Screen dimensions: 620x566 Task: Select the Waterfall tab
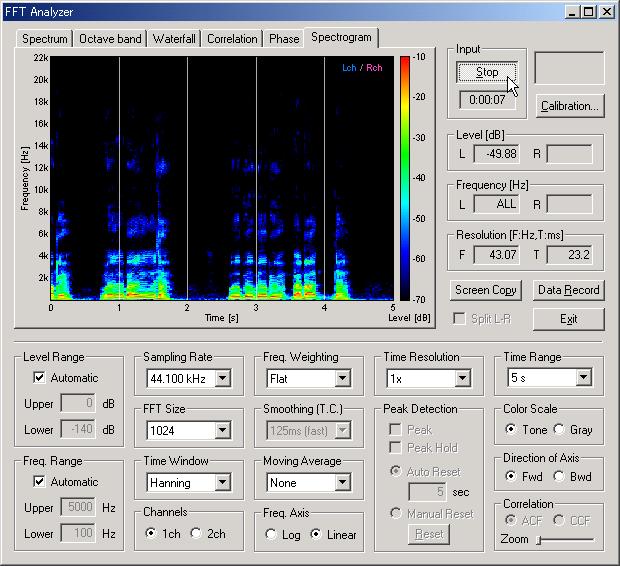[x=174, y=39]
